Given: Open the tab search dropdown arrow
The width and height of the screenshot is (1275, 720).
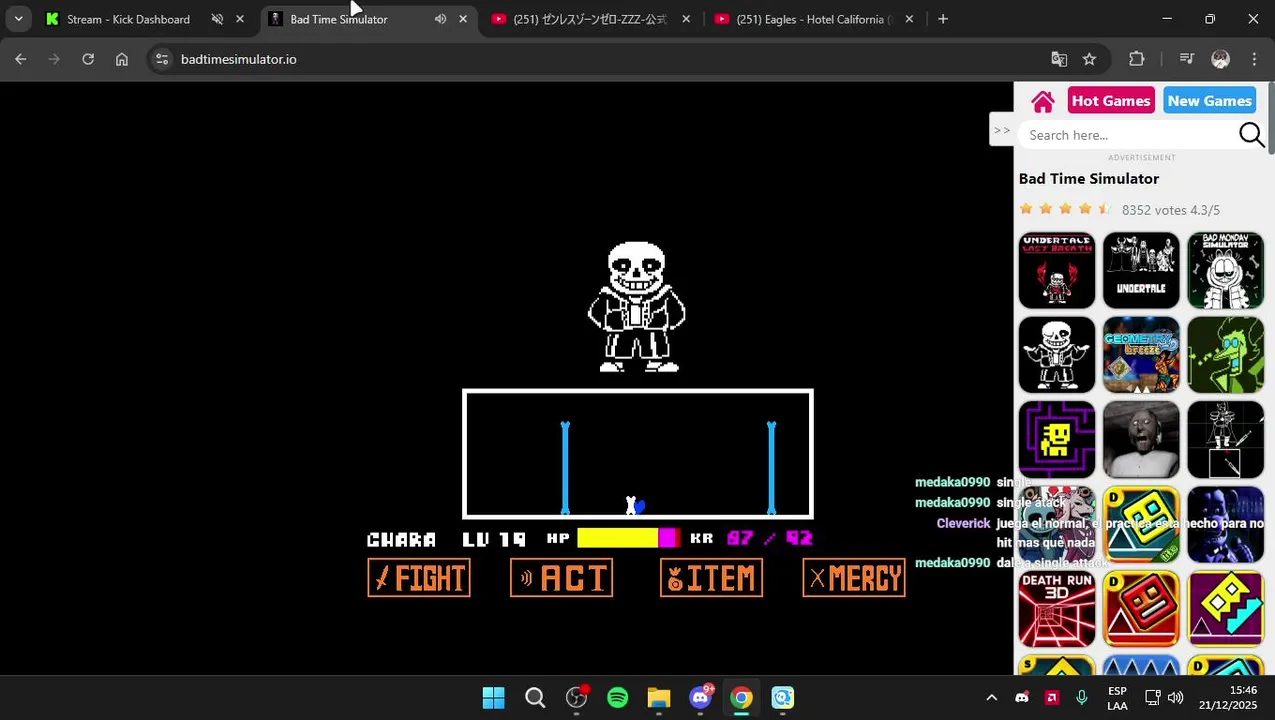Looking at the screenshot, I should click(18, 19).
